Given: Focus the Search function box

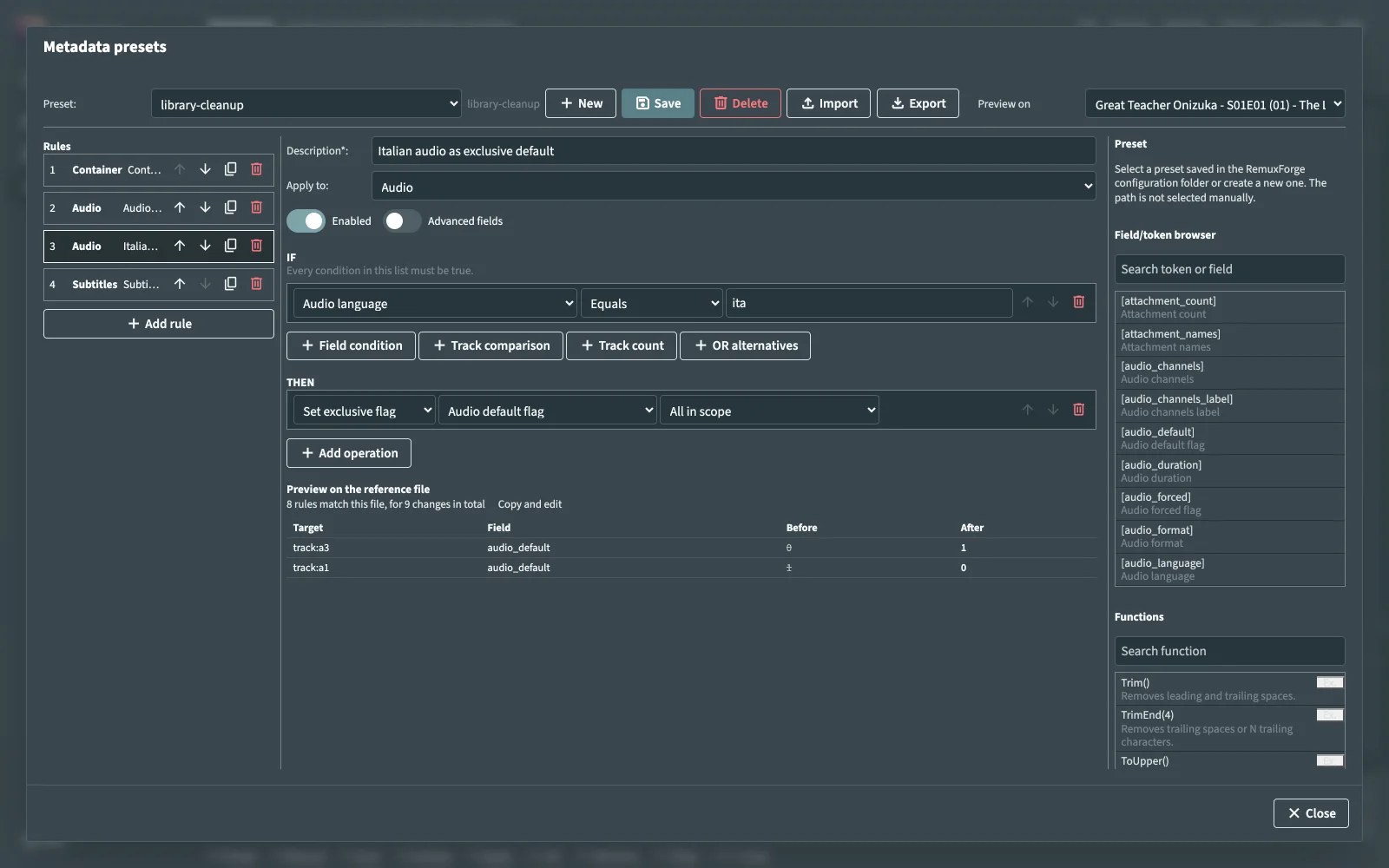Looking at the screenshot, I should (x=1229, y=651).
